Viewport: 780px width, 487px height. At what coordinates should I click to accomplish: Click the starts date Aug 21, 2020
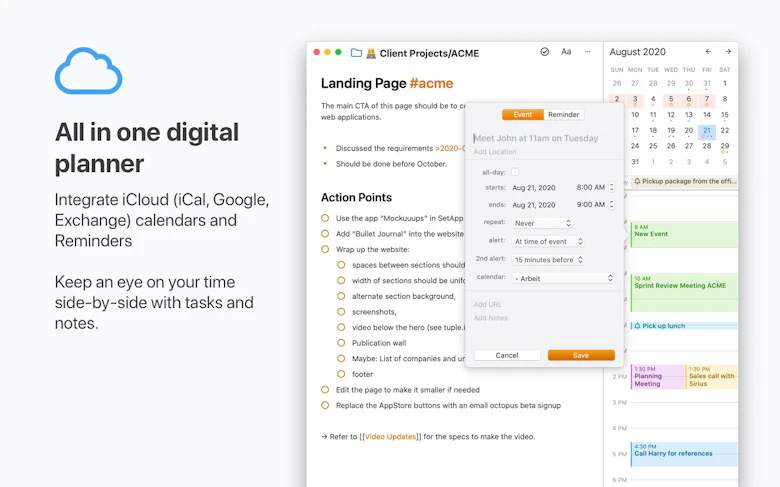point(534,188)
